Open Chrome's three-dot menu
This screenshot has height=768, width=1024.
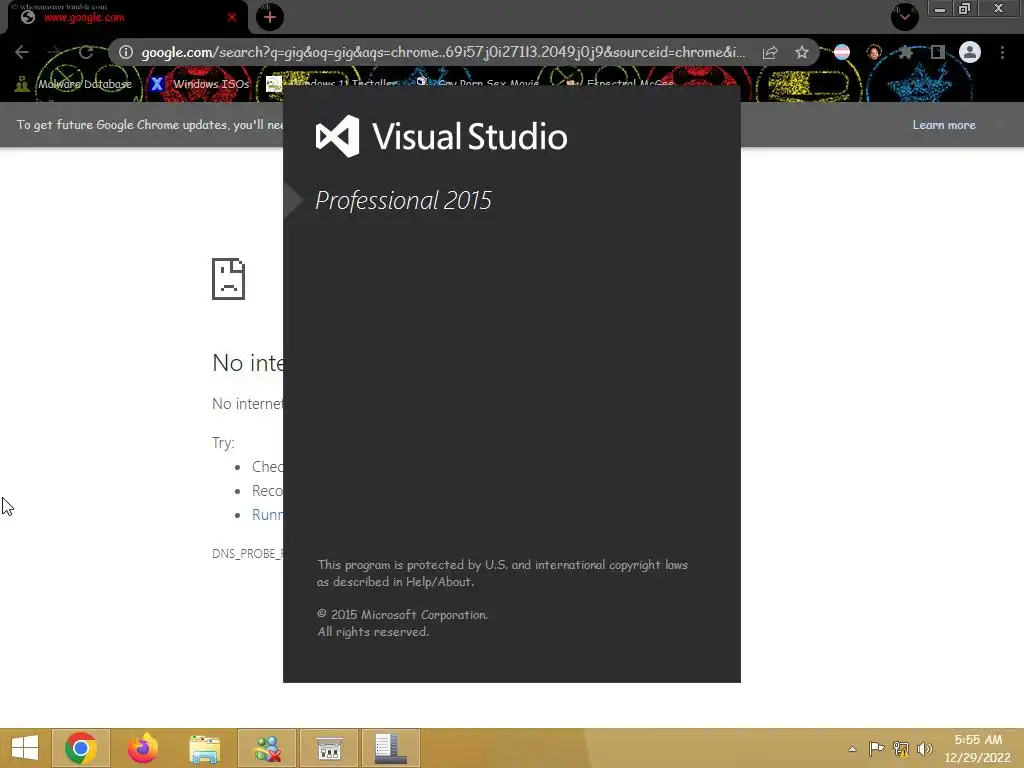point(1002,52)
